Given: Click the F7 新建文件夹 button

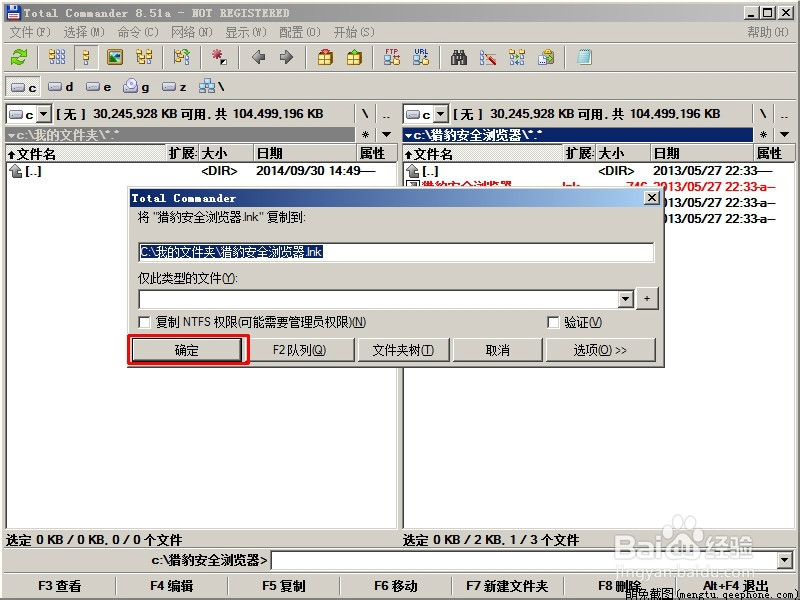Looking at the screenshot, I should (x=507, y=586).
